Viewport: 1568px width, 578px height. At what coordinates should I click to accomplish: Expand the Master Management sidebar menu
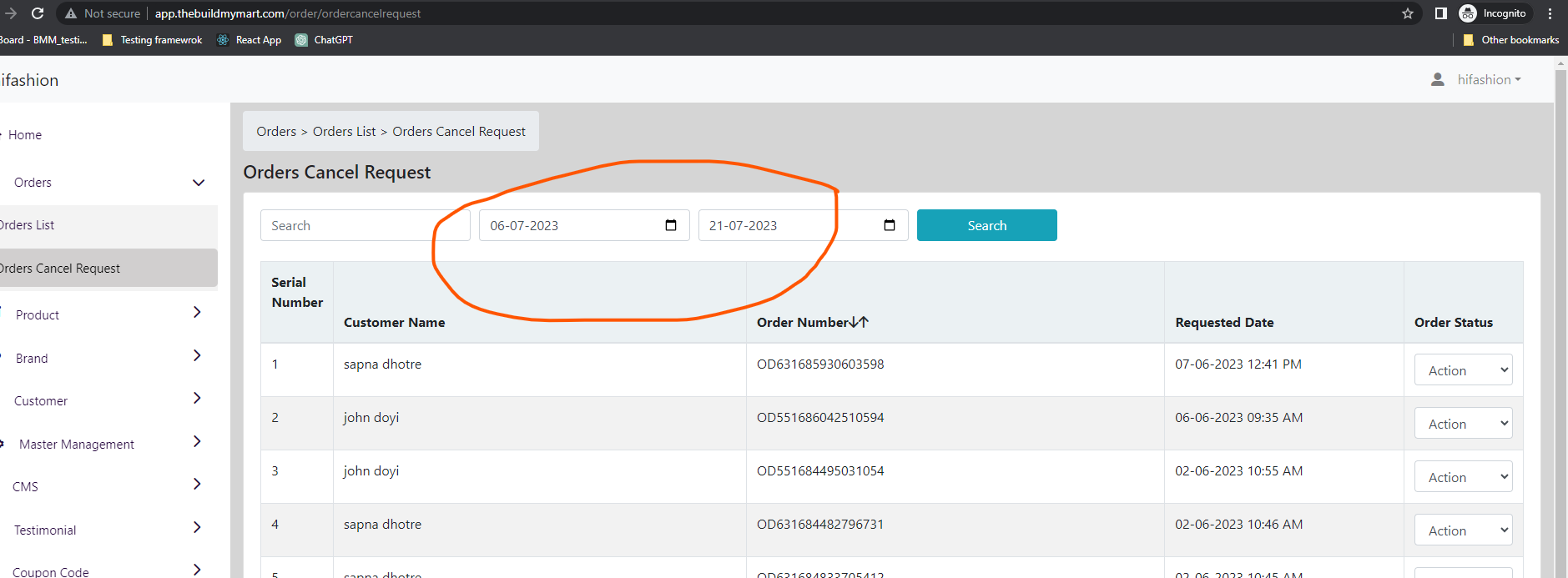(x=197, y=441)
